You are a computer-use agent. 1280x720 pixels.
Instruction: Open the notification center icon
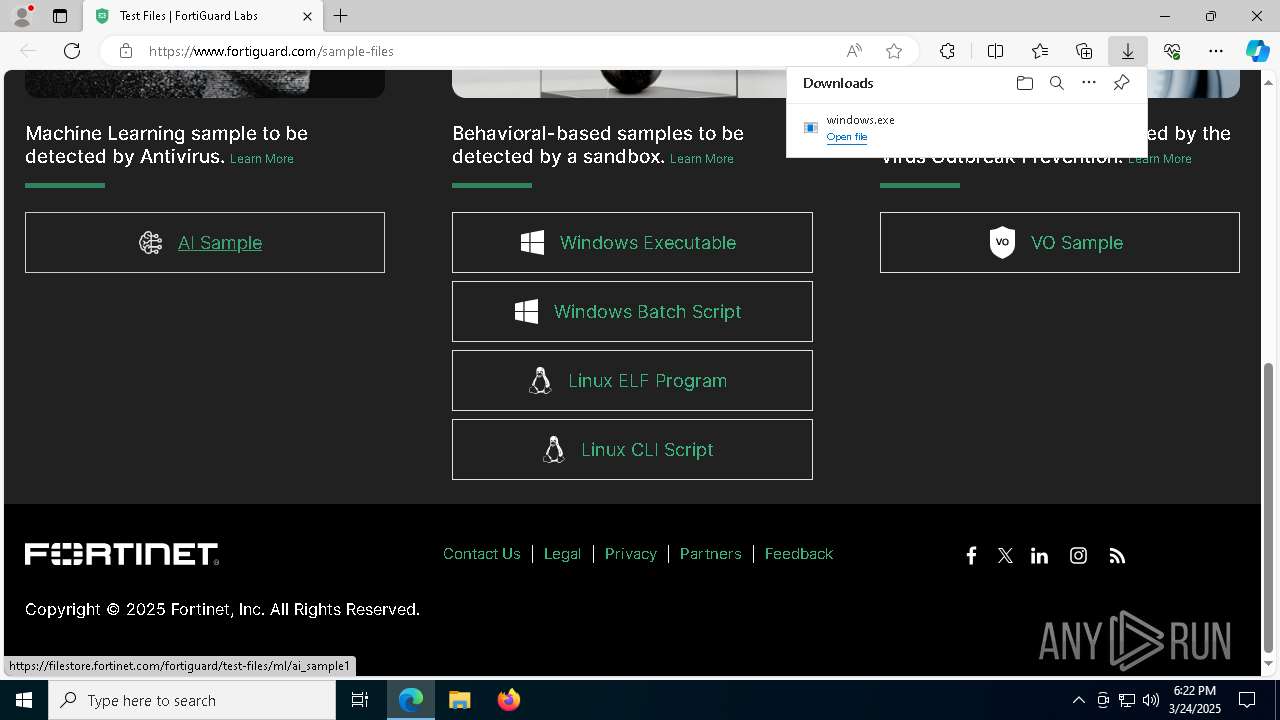1247,700
